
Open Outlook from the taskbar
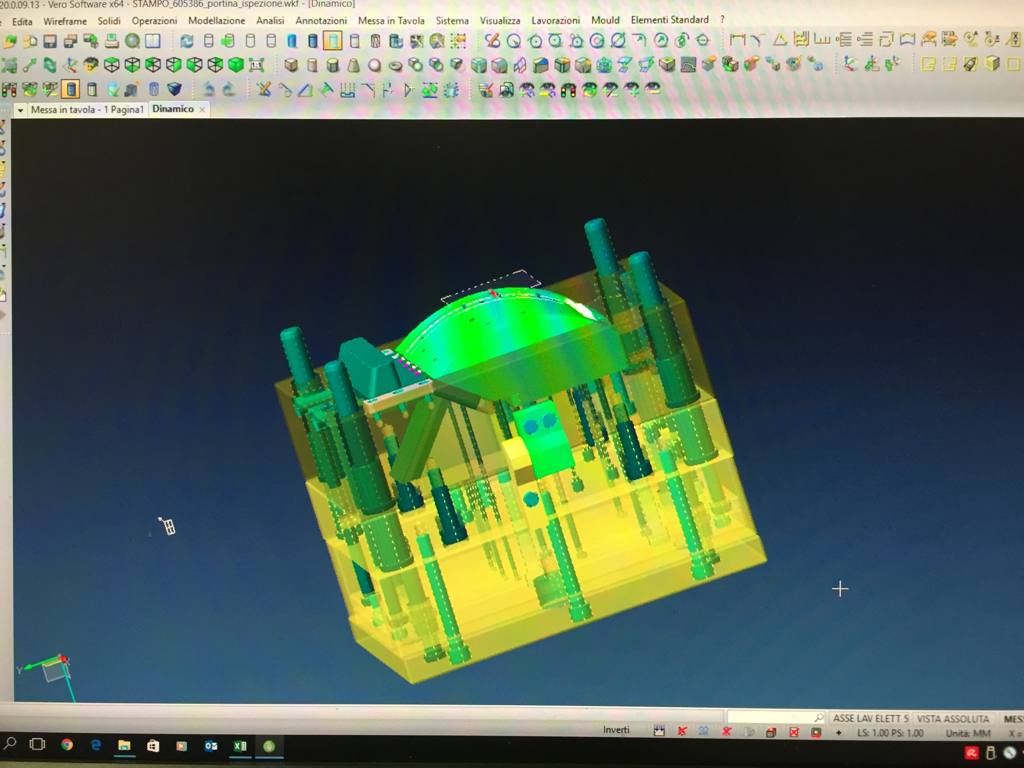coord(211,745)
